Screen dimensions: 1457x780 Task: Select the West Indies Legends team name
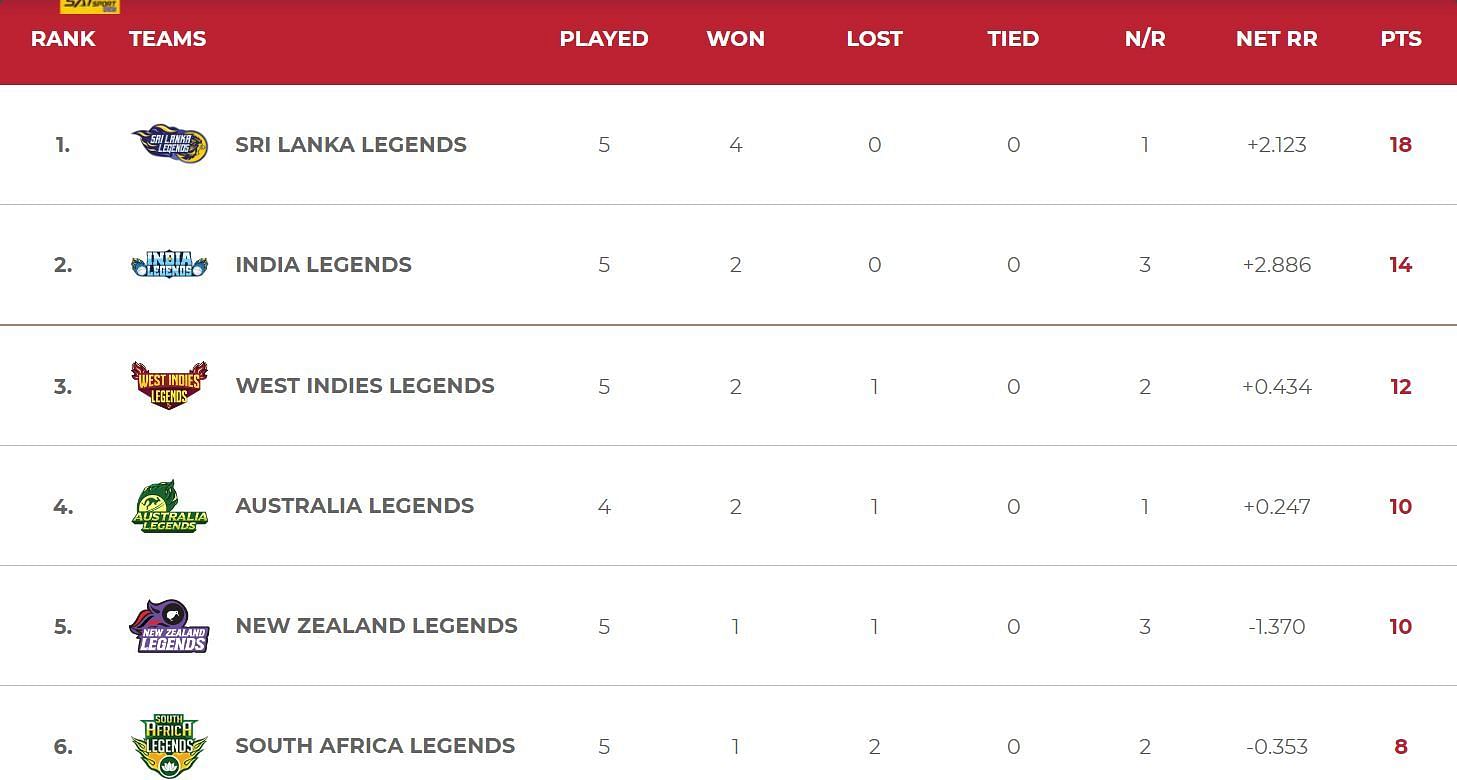(365, 386)
